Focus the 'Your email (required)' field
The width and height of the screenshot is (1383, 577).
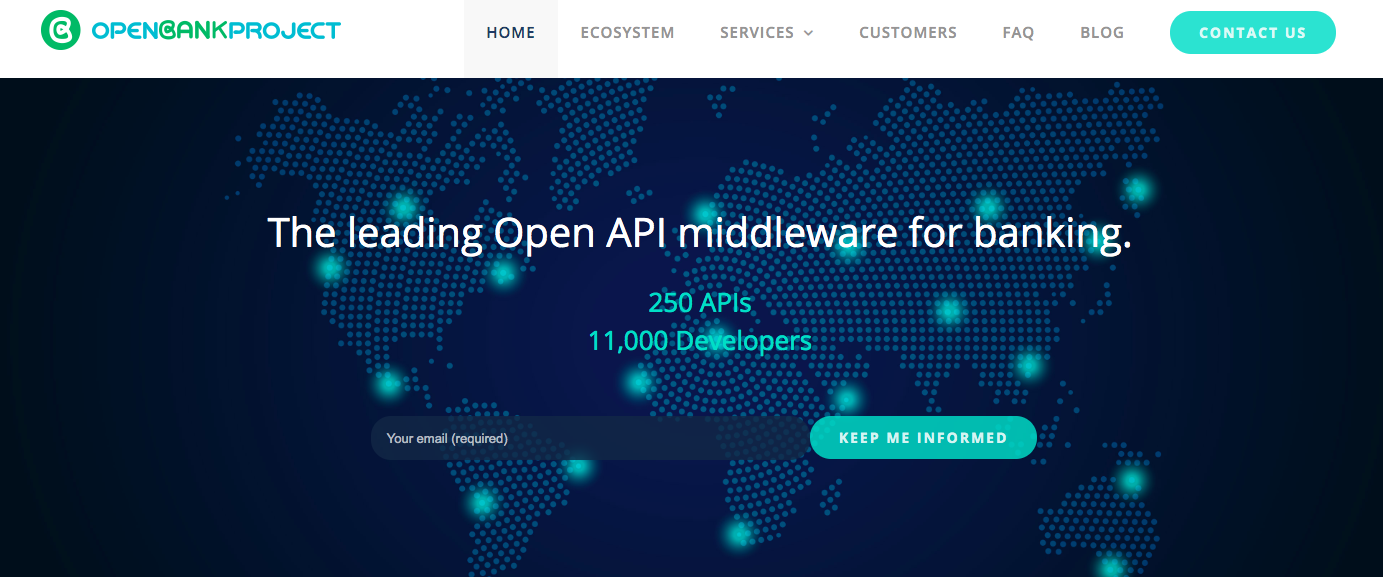pos(588,438)
